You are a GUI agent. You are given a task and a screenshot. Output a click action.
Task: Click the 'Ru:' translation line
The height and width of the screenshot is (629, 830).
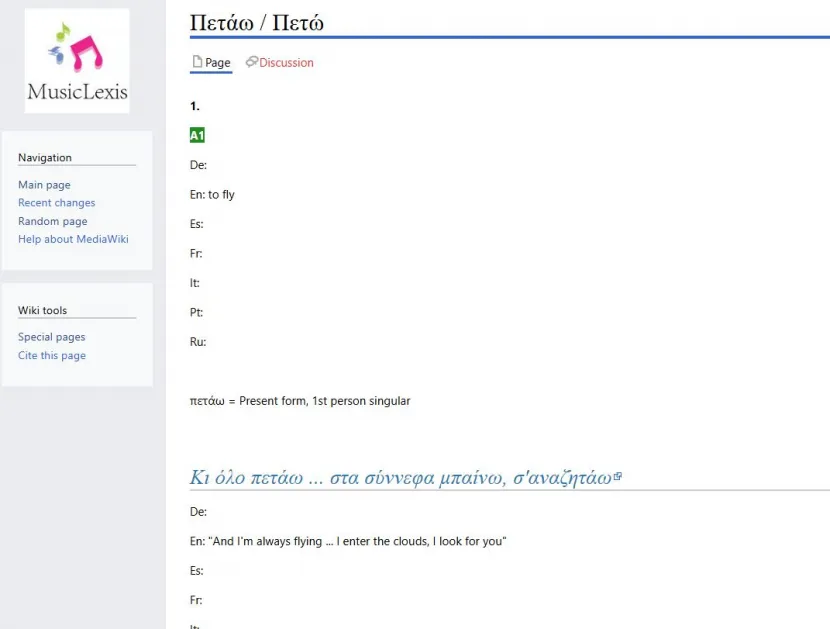[198, 342]
